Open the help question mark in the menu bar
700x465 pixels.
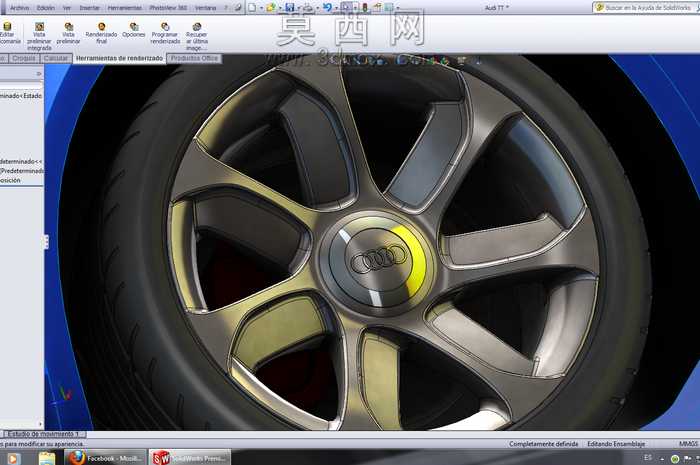point(225,8)
